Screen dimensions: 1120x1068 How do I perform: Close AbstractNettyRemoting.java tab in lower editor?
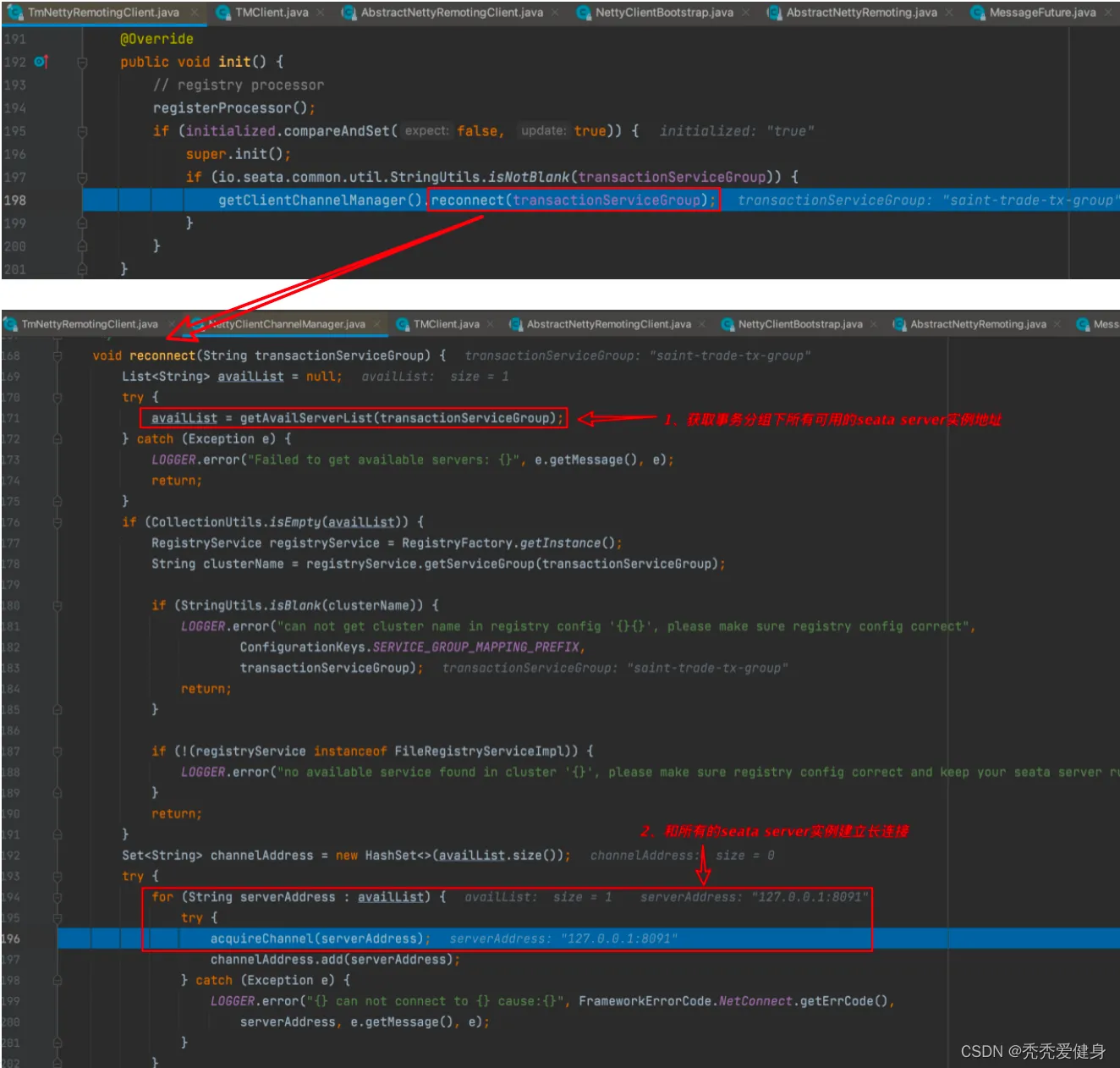[1057, 324]
